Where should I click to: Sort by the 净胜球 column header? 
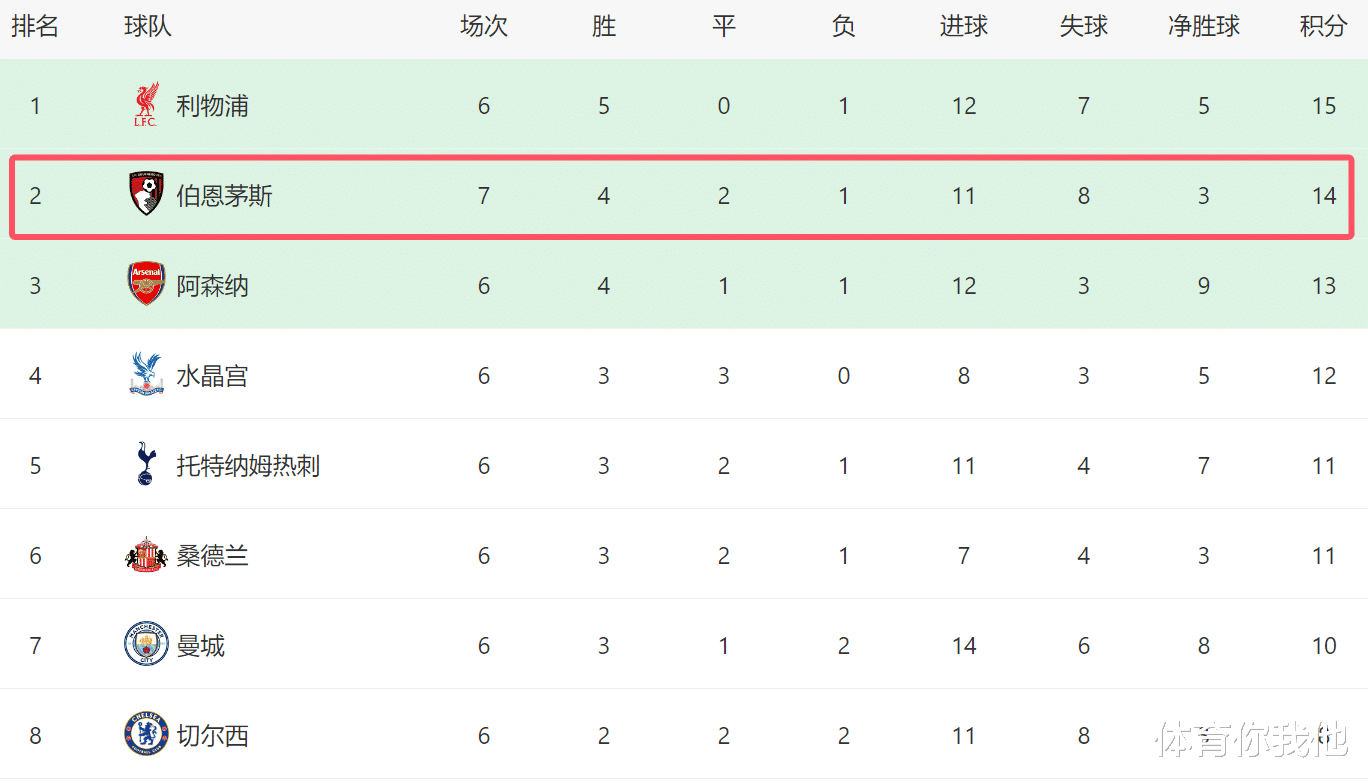[1203, 27]
